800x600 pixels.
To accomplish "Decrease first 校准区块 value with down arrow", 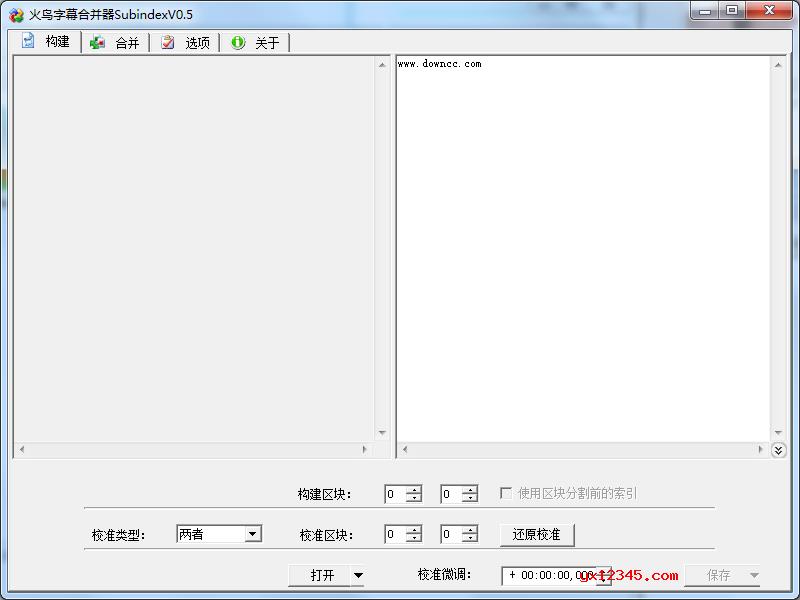I will tap(414, 539).
